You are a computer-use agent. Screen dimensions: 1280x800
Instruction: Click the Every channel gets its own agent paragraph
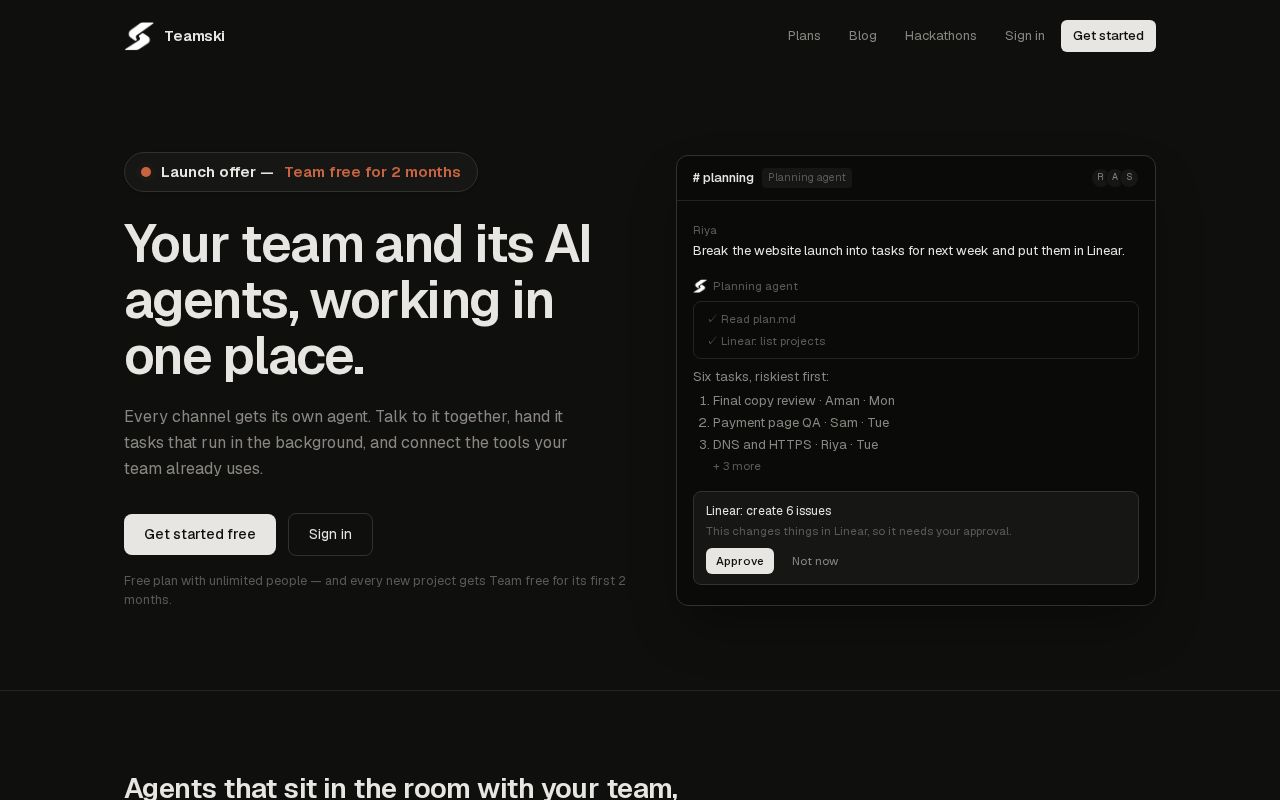(346, 442)
